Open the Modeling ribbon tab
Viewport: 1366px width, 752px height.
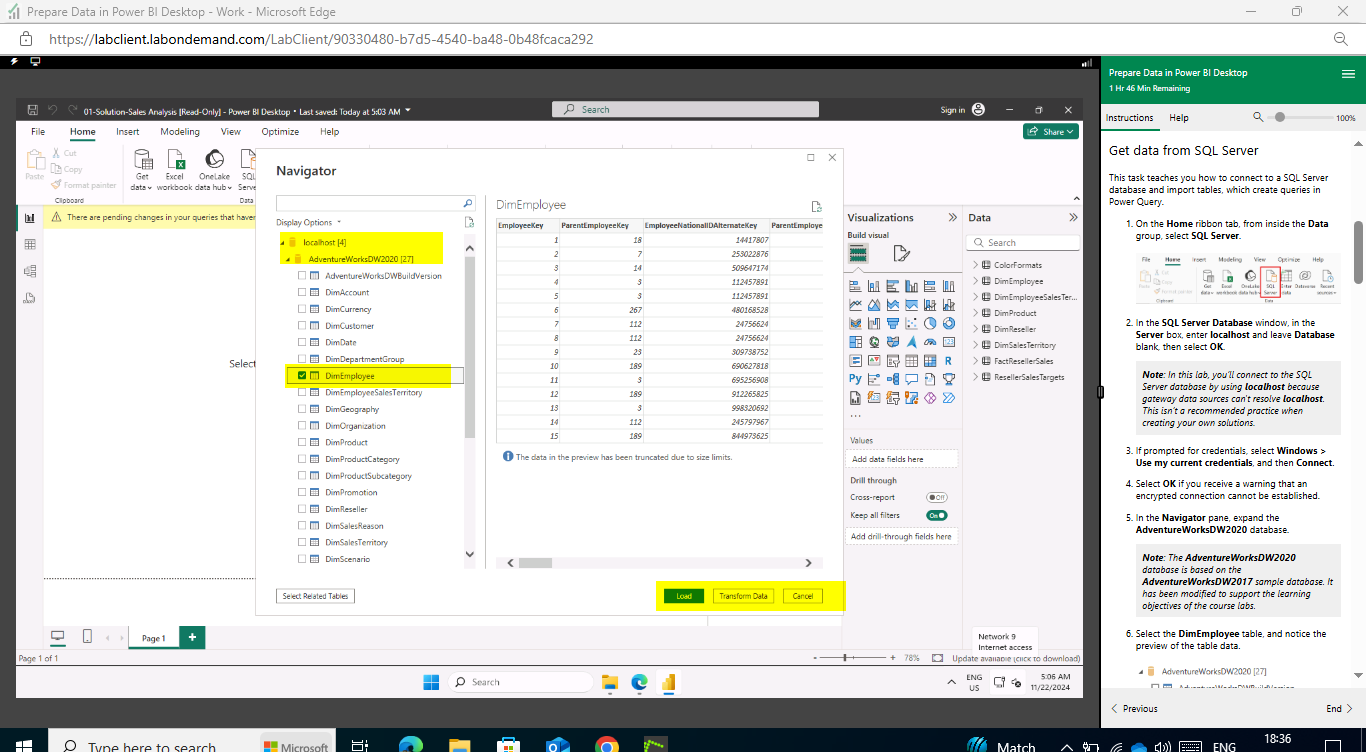[180, 131]
